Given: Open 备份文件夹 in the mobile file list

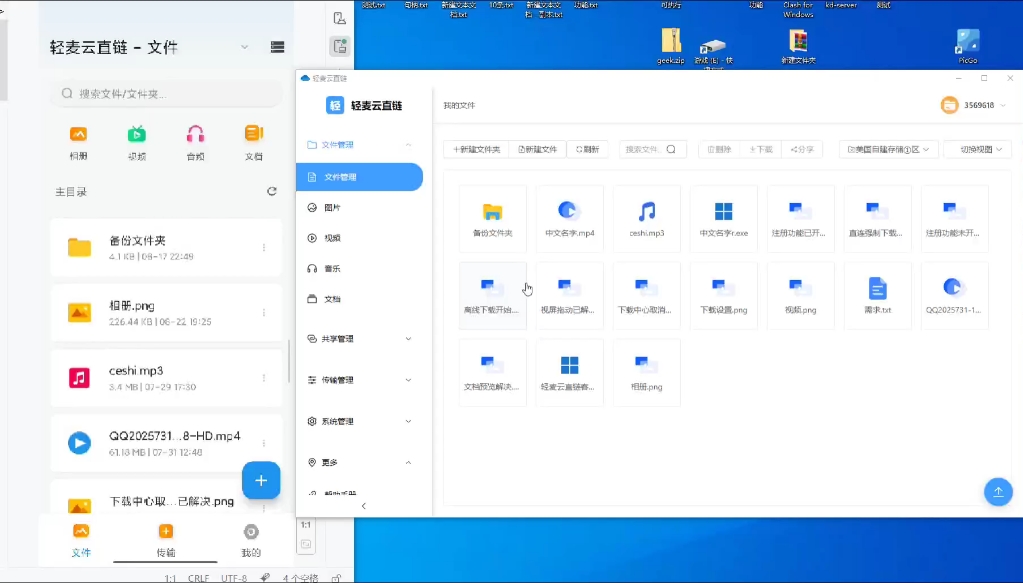Looking at the screenshot, I should 166,248.
